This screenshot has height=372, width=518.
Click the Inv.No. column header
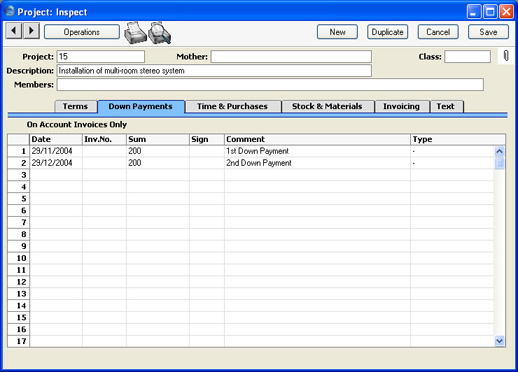coord(104,139)
